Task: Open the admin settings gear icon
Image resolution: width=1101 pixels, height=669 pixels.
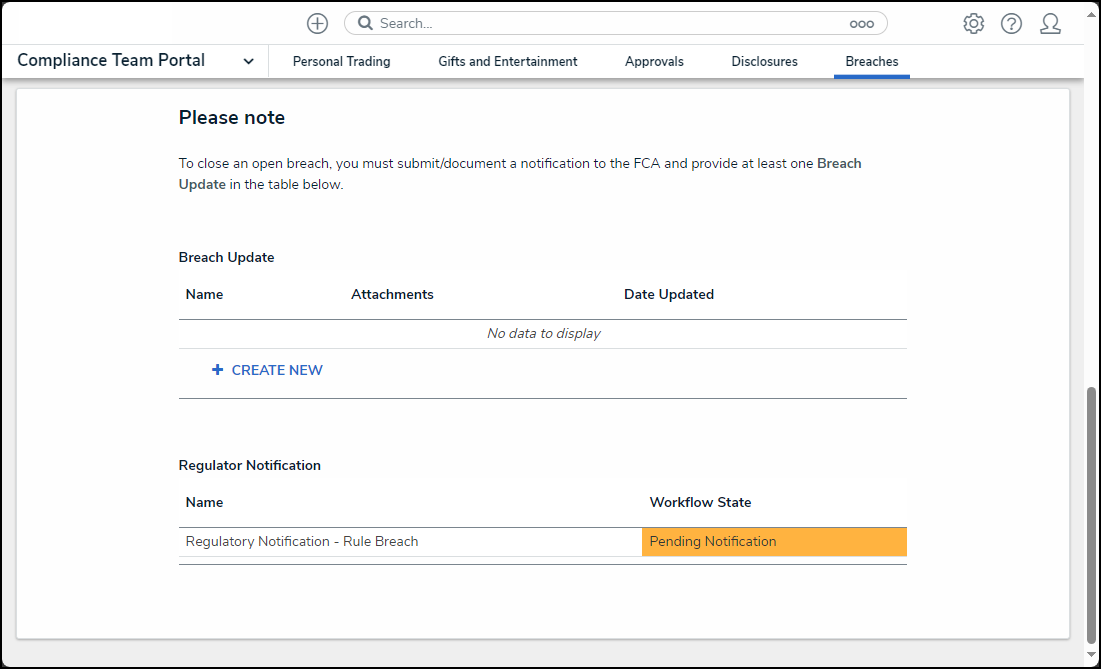Action: click(973, 24)
